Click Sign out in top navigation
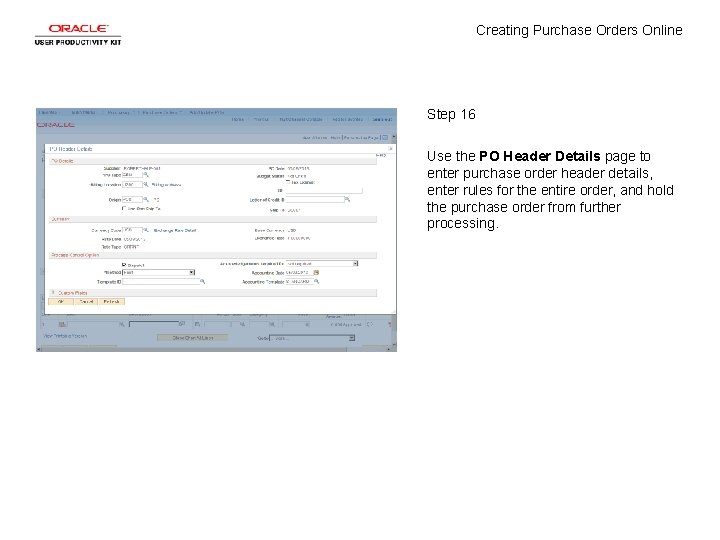720x540 pixels. pos(382,119)
